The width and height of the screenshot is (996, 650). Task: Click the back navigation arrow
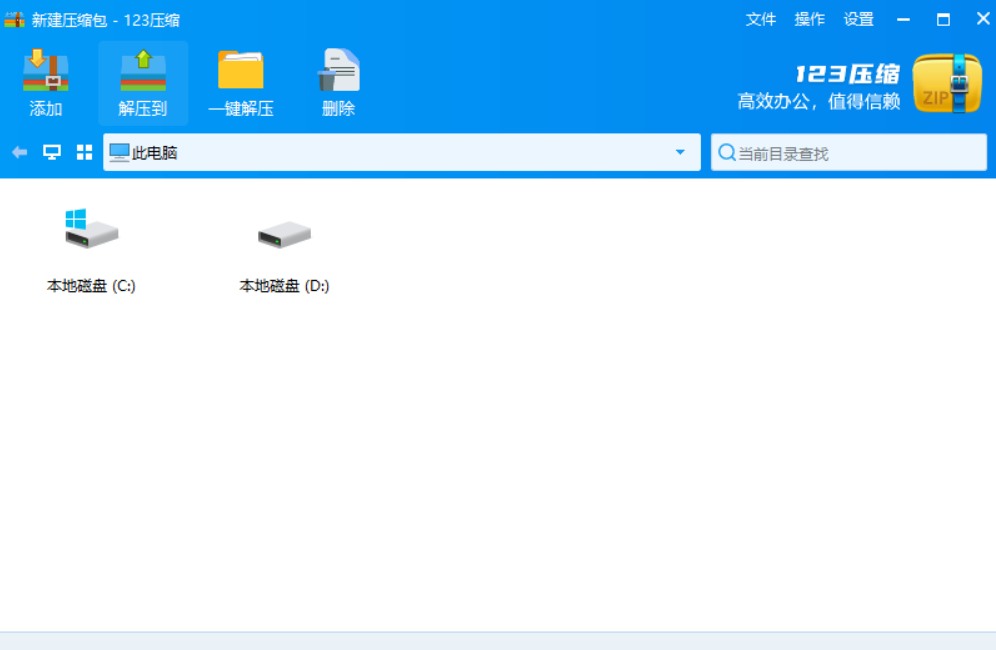(18, 152)
